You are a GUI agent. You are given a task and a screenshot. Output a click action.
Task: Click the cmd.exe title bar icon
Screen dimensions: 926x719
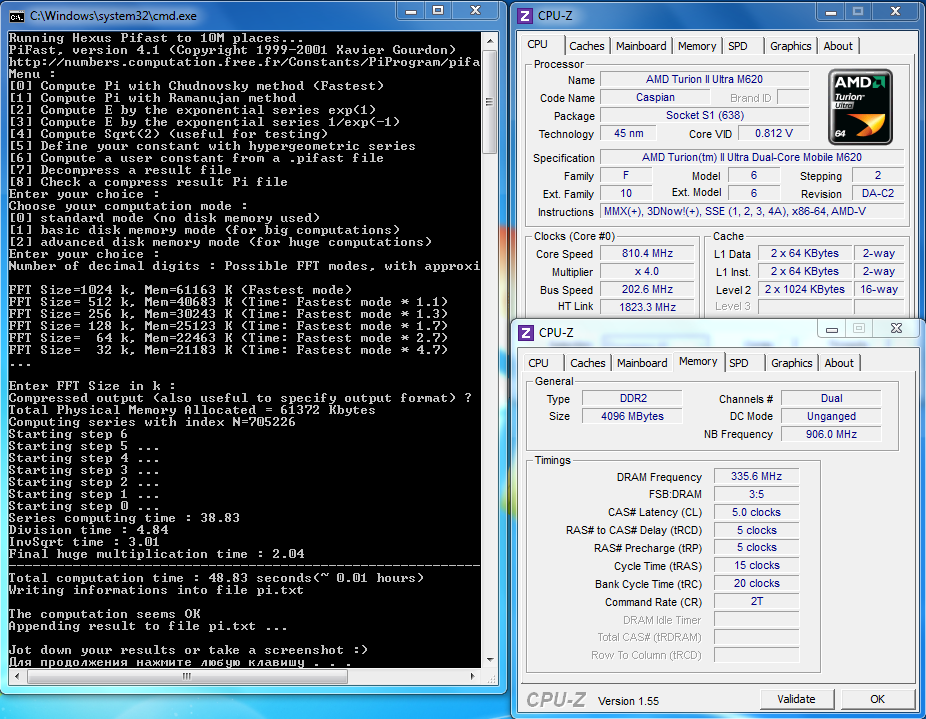[17, 16]
